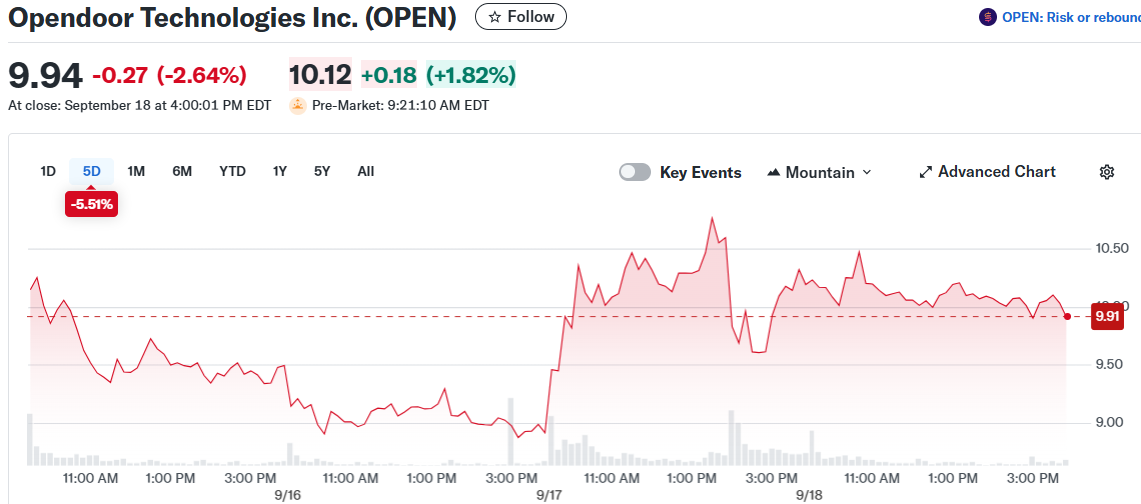Click the -0.27 (-2.64%) change value
Image resolution: width=1141 pixels, height=504 pixels.
point(170,75)
